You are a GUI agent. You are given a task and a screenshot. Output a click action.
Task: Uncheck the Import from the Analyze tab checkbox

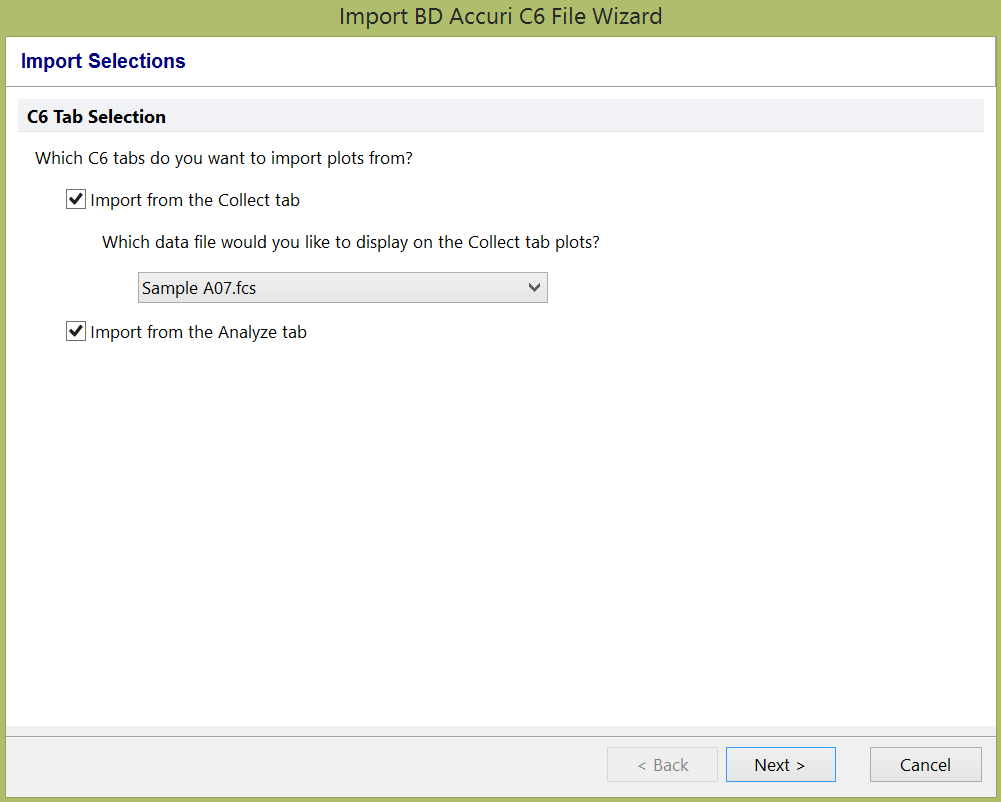76,332
